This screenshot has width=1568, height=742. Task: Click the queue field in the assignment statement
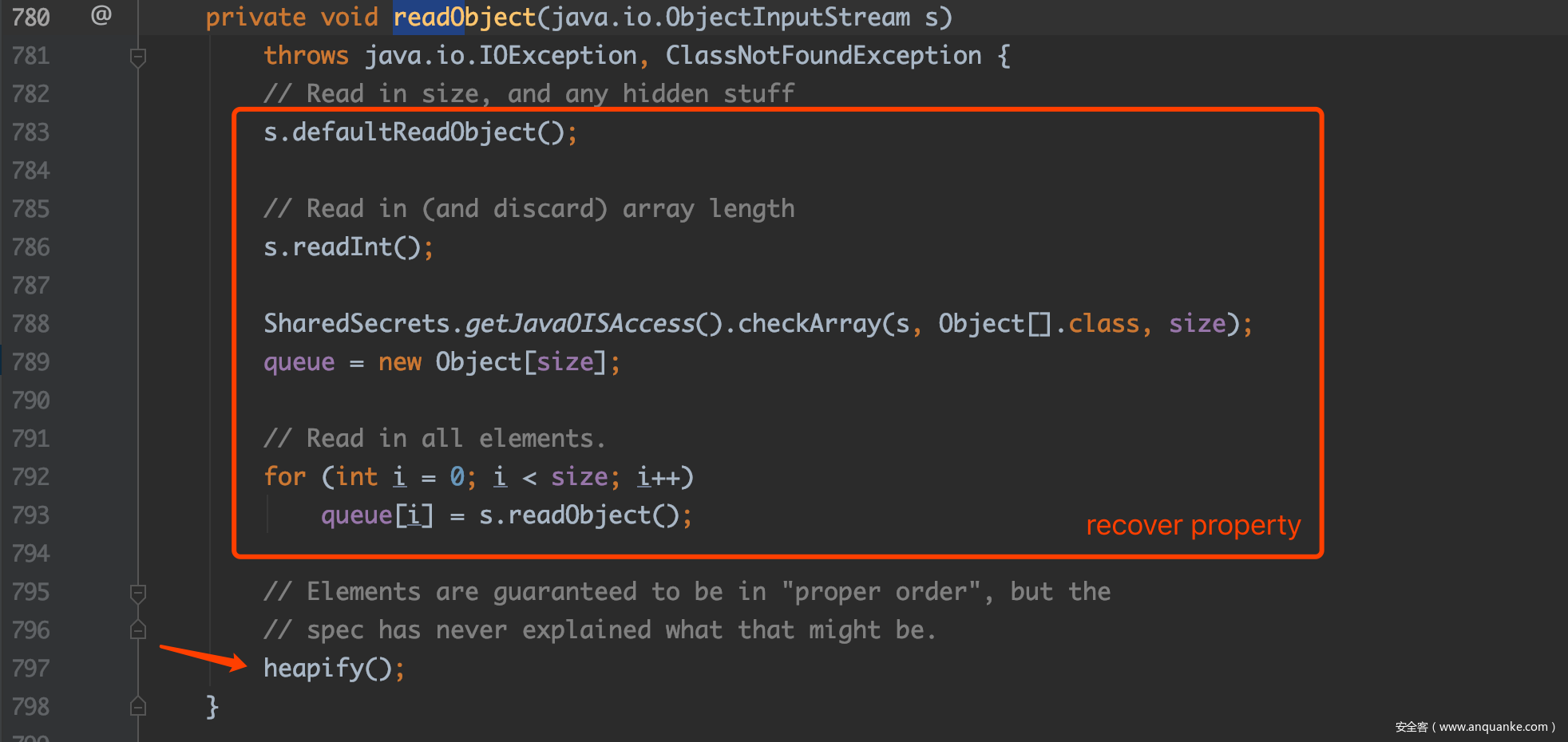(299, 362)
